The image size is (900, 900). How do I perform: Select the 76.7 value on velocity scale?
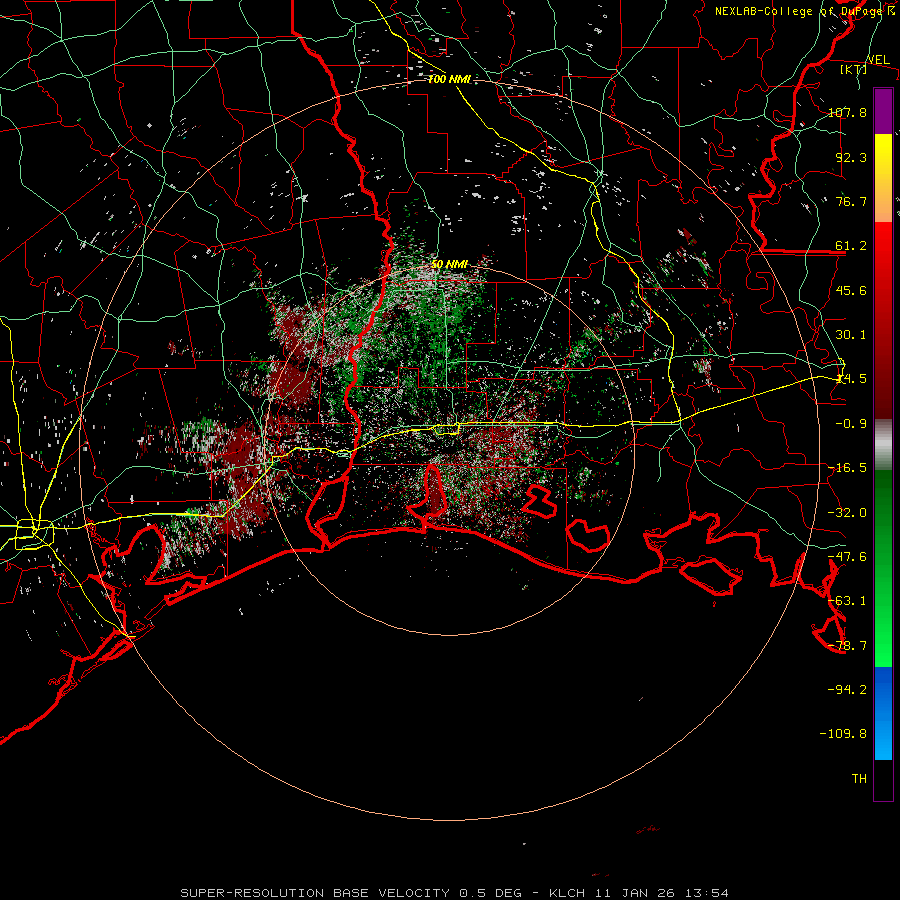(851, 201)
